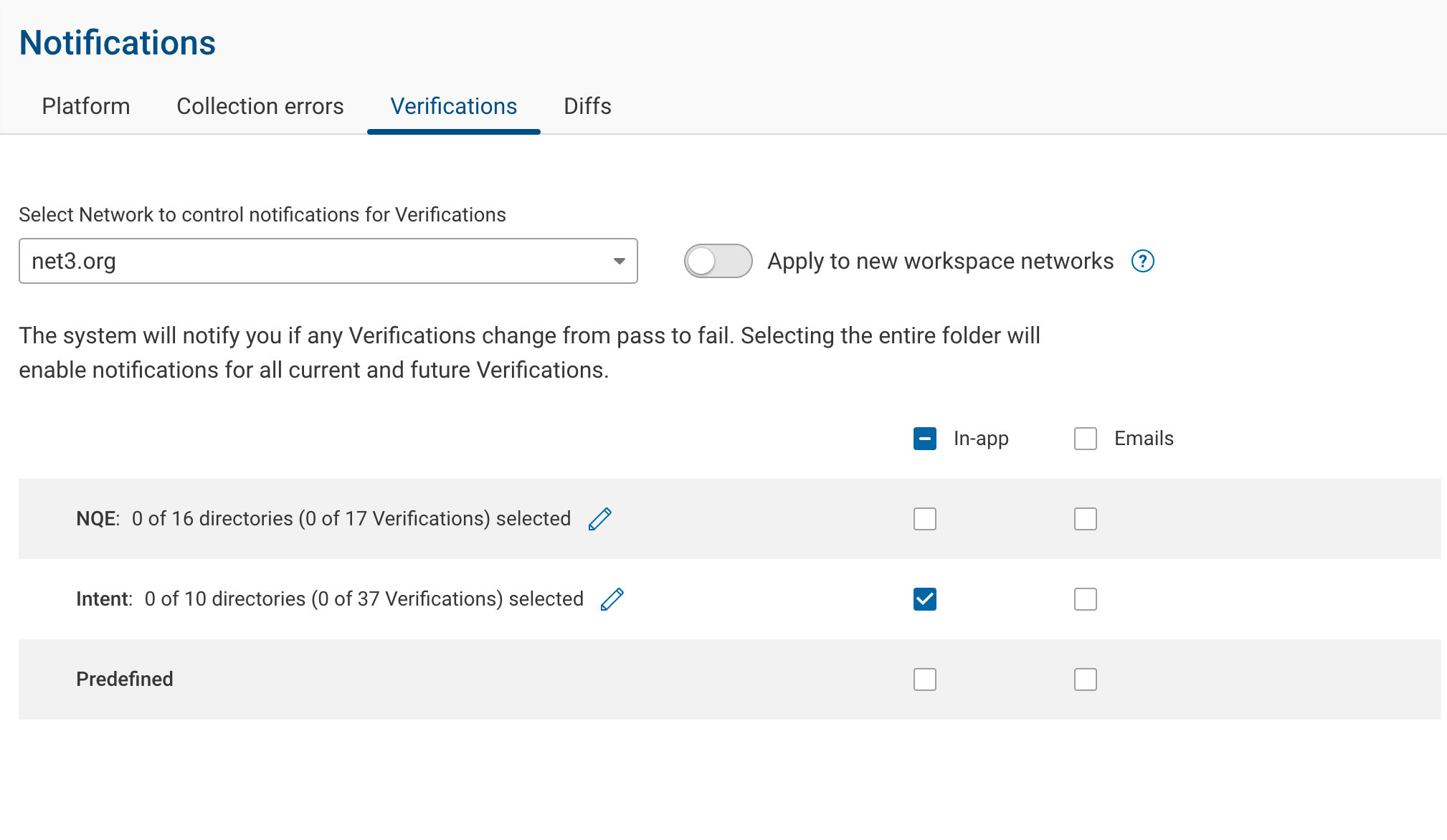Go to the Diffs tab

587,106
